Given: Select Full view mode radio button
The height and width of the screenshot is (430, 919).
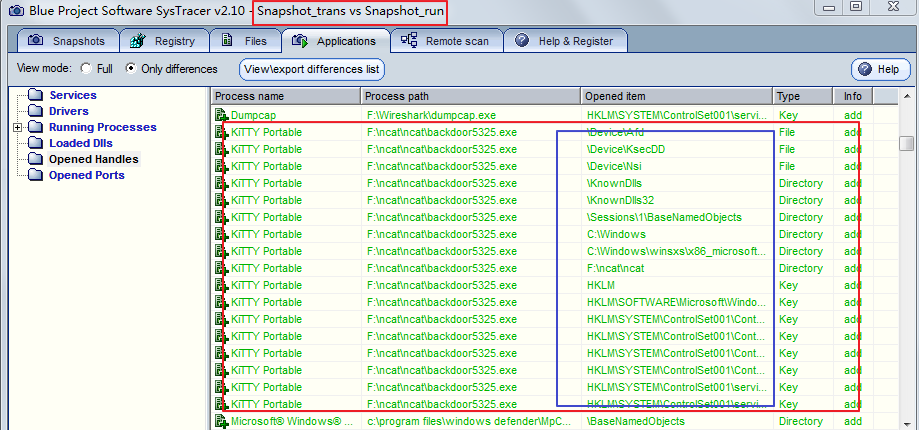Looking at the screenshot, I should pos(86,69).
